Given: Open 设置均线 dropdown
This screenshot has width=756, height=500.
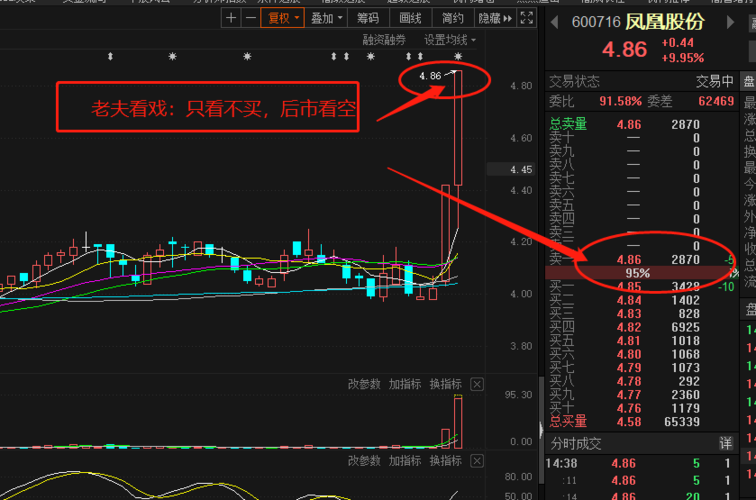Looking at the screenshot, I should 449,40.
